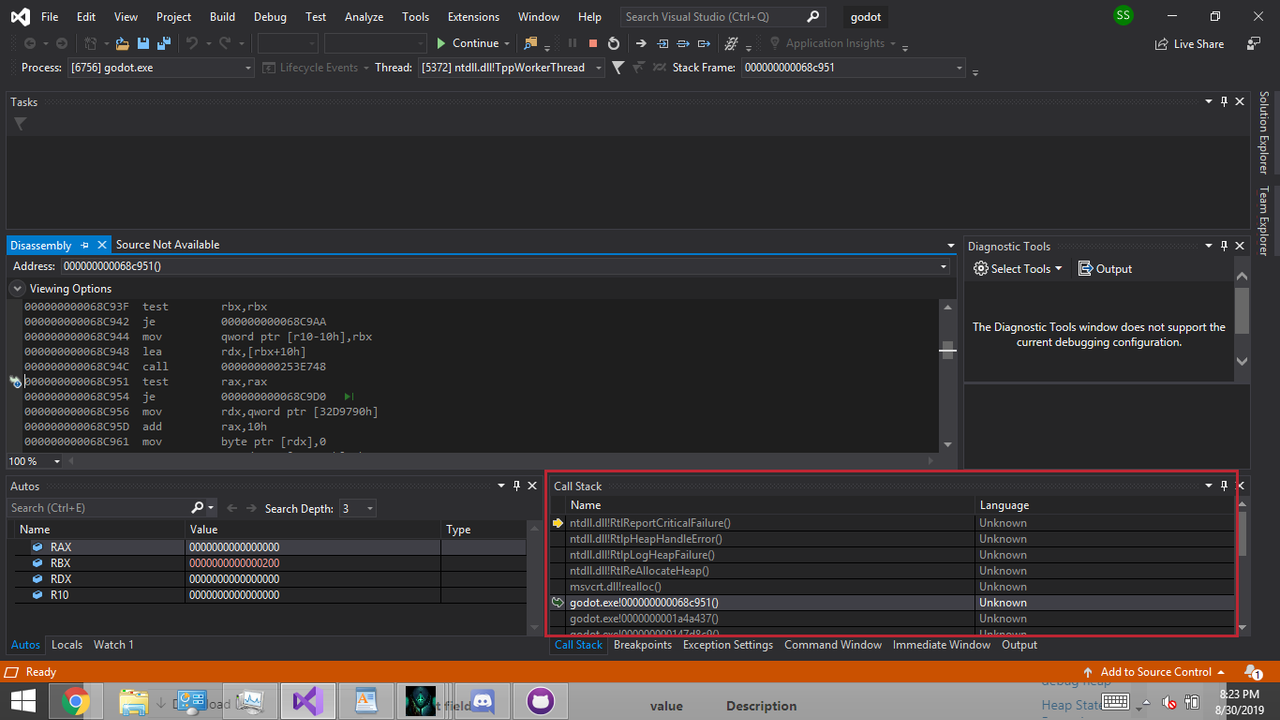Click the Step Out icon
The height and width of the screenshot is (720, 1280).
click(704, 44)
